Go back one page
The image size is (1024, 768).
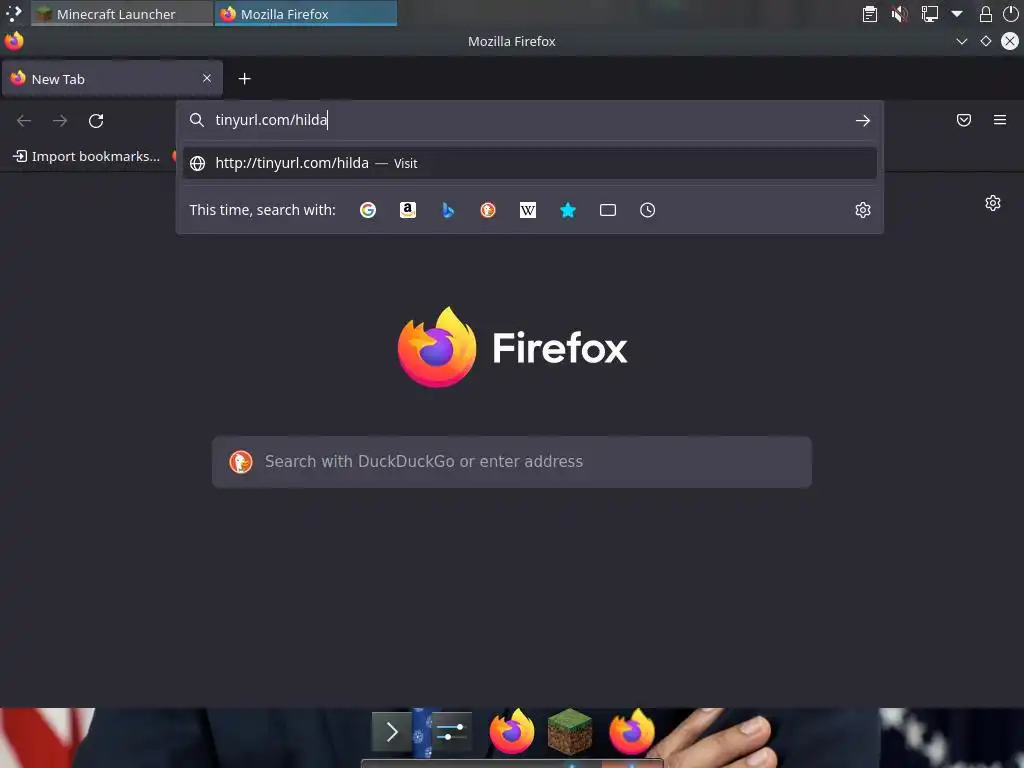coord(24,121)
